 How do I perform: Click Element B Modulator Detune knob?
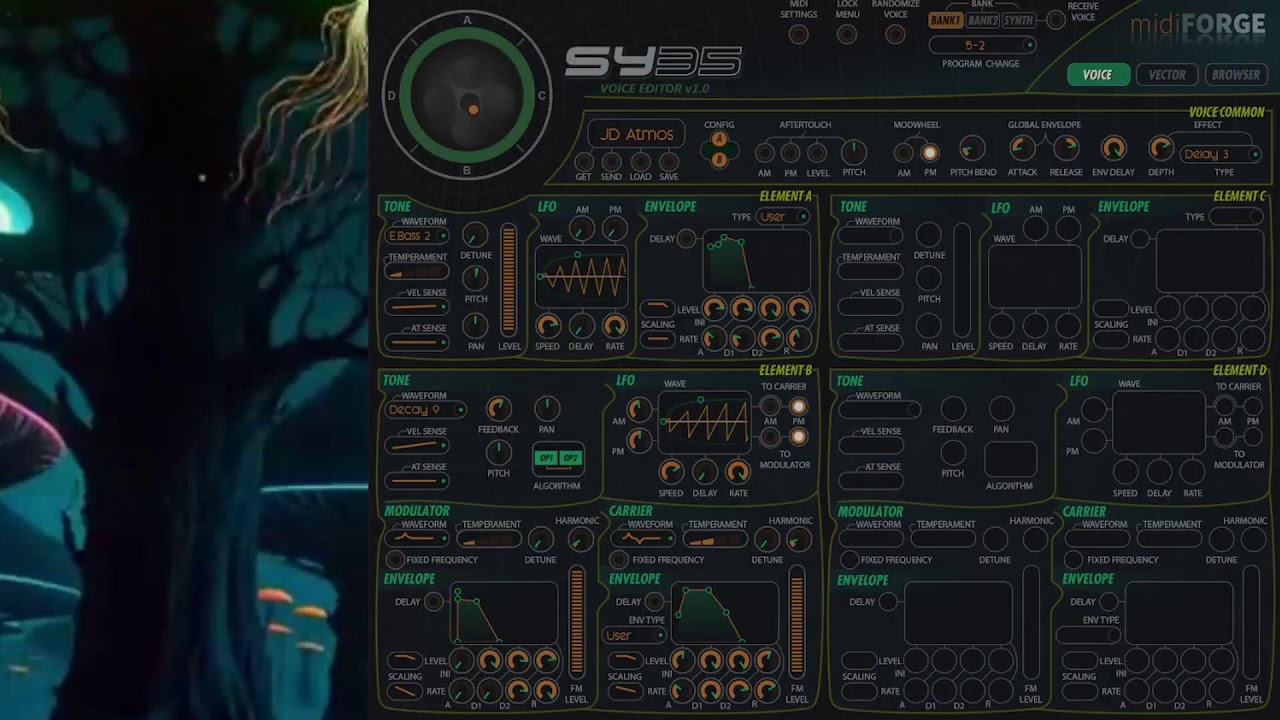540,541
